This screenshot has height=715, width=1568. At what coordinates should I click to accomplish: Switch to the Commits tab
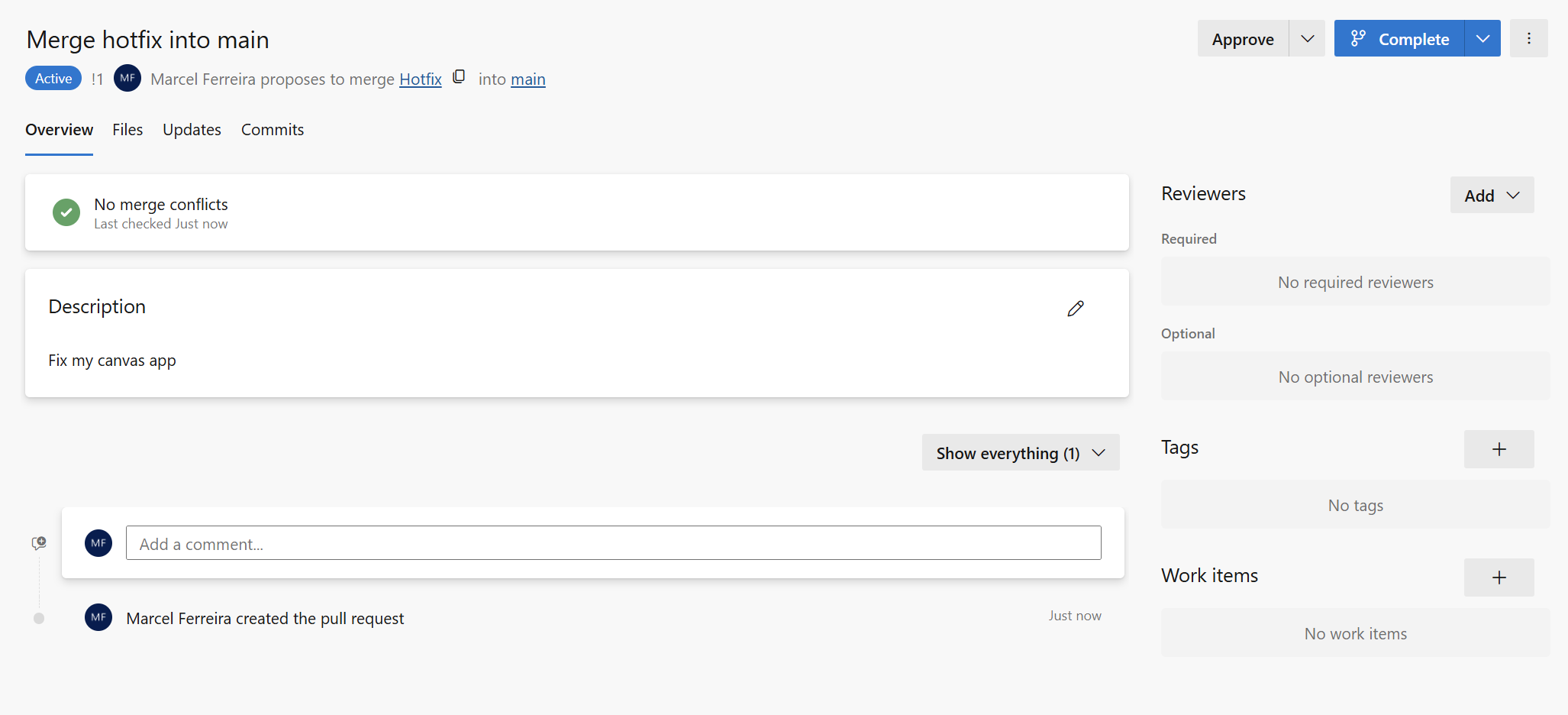point(273,129)
